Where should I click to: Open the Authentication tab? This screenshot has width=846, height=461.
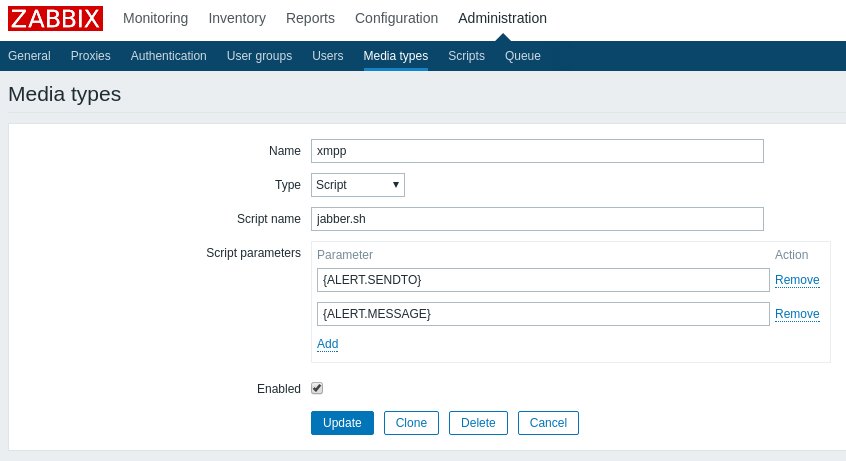click(168, 56)
